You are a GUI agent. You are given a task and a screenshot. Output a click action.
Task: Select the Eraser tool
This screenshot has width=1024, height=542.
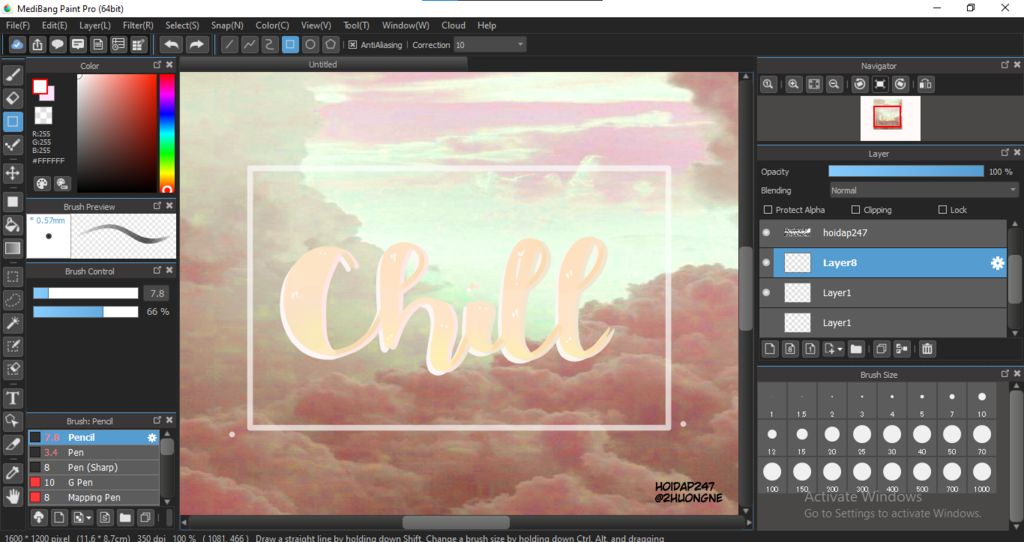(x=12, y=98)
